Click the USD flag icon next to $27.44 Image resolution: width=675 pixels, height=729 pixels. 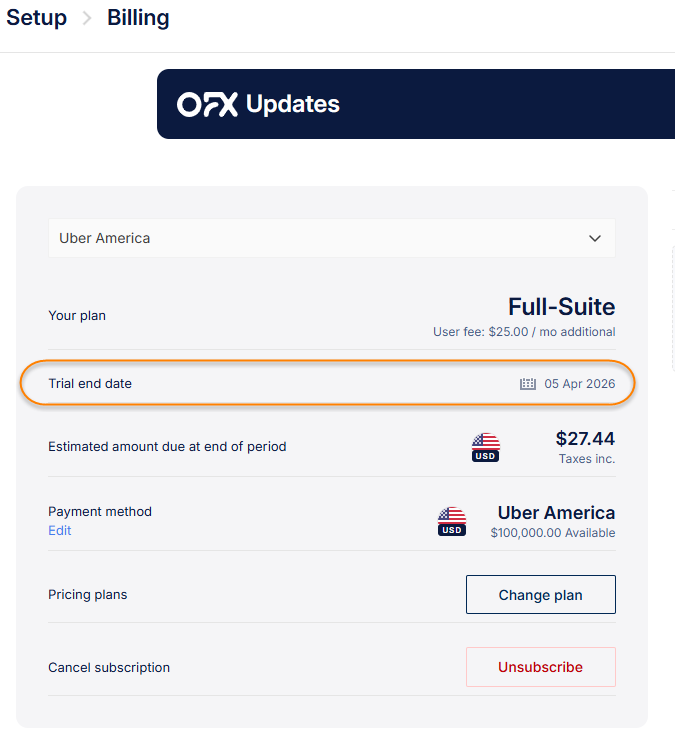click(486, 447)
